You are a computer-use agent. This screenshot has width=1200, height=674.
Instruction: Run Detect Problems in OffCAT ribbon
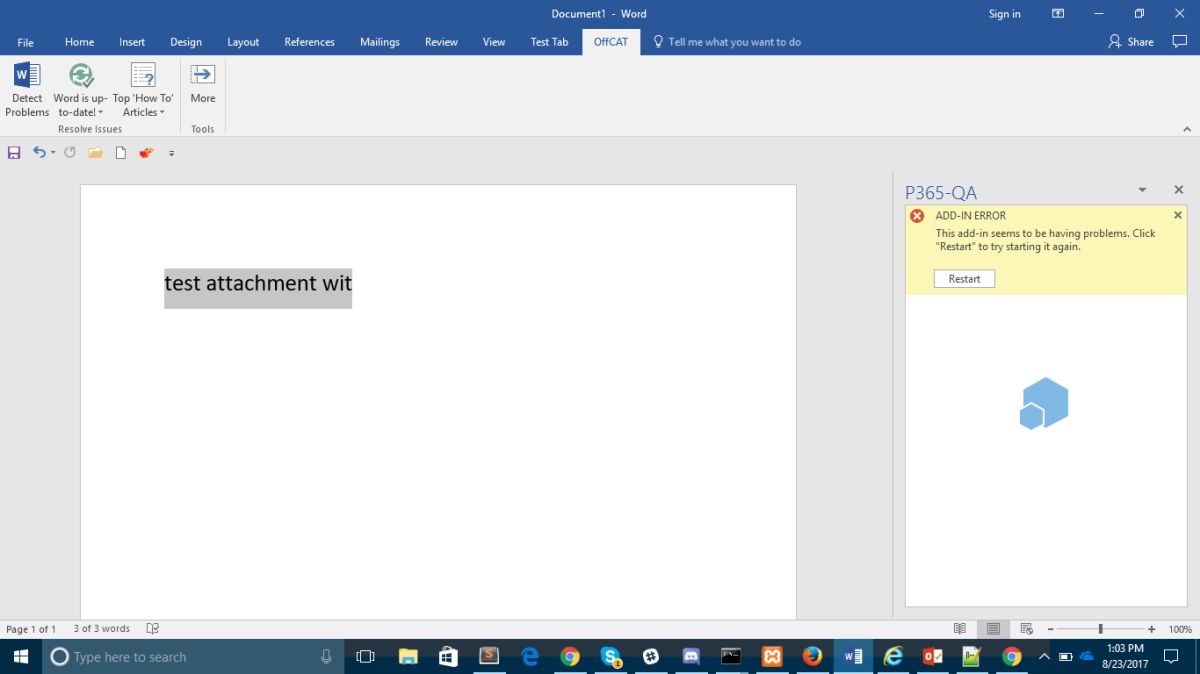[27, 90]
